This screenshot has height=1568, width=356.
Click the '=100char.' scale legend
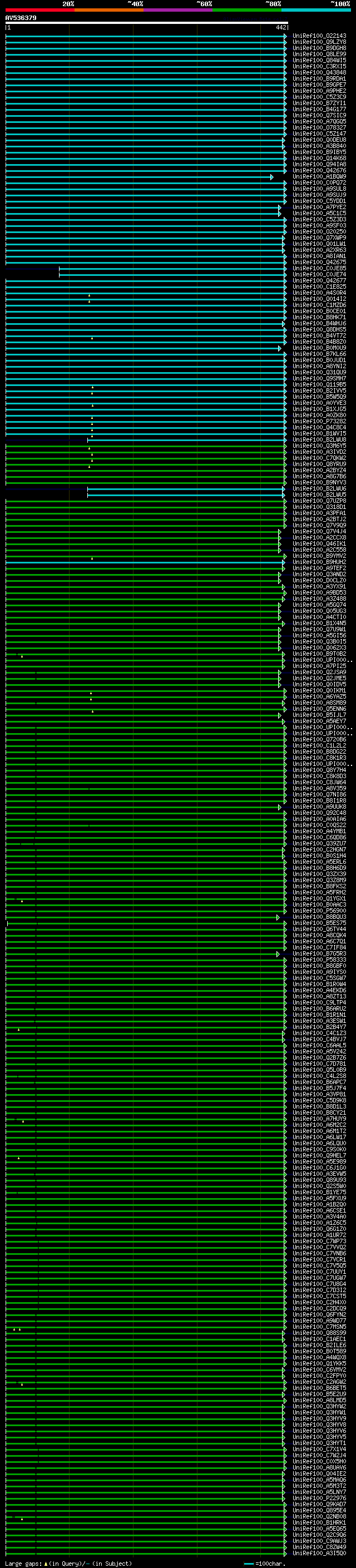coord(265,1564)
